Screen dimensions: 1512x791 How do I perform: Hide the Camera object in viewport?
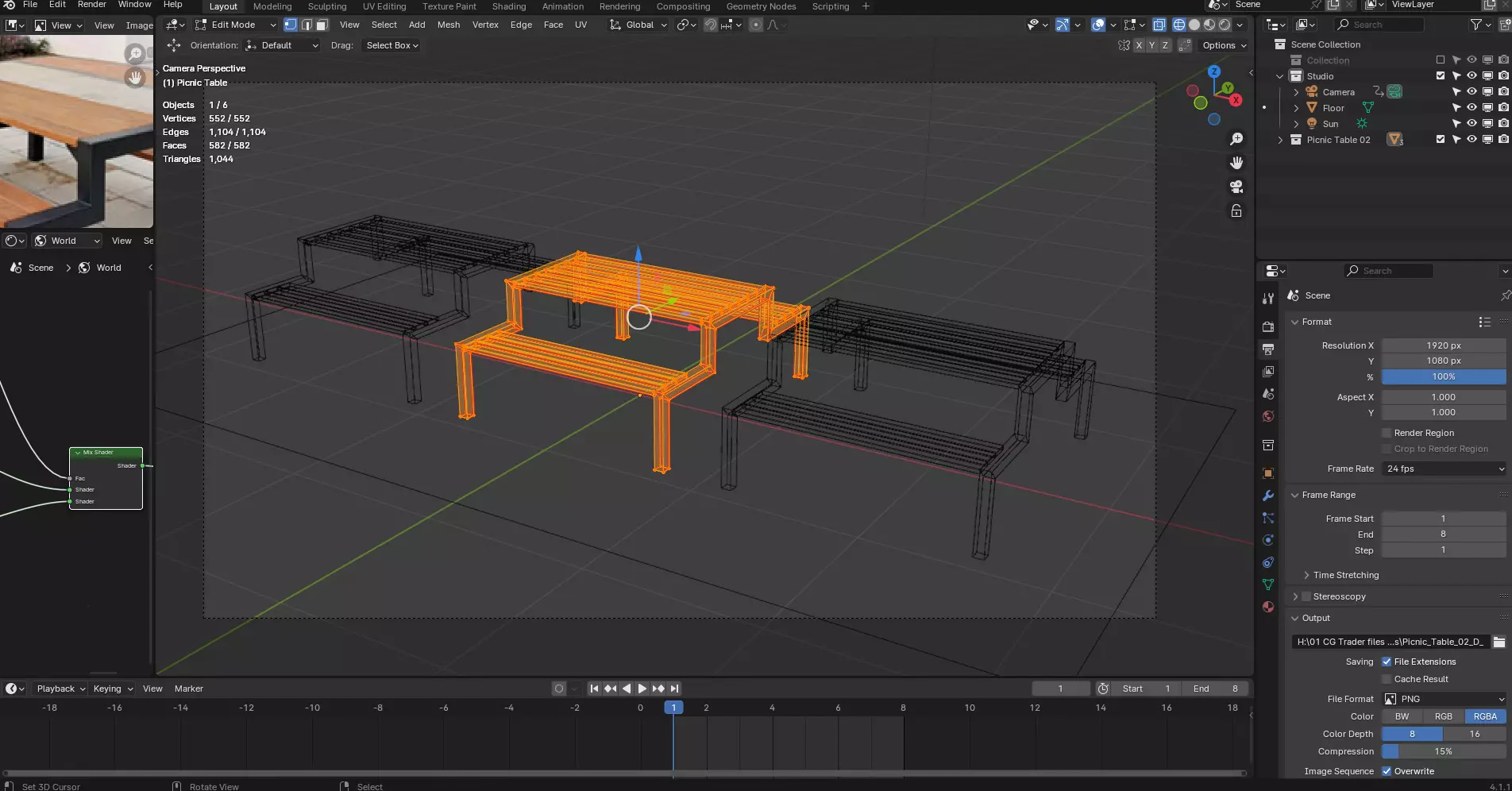pyautogui.click(x=1471, y=91)
